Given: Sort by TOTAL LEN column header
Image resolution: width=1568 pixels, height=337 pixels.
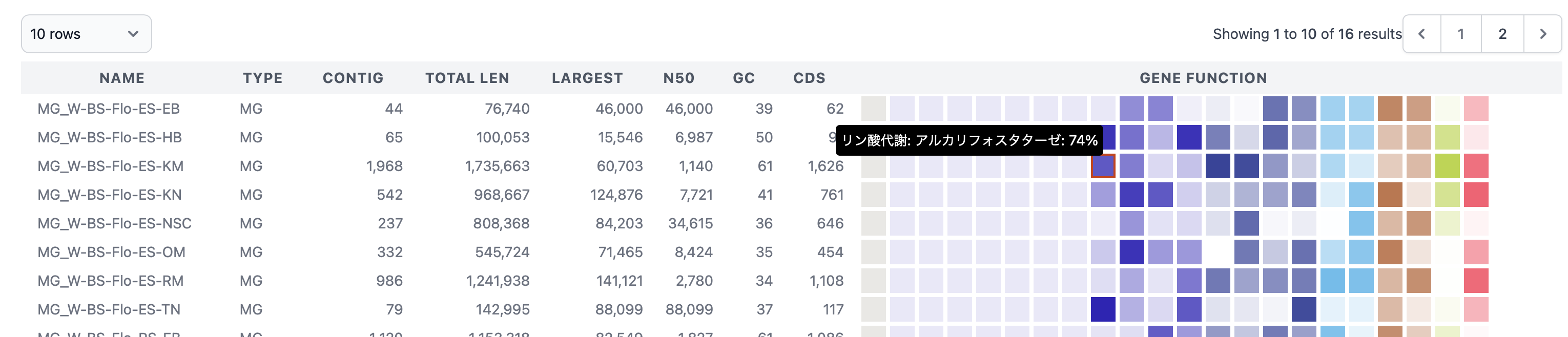Looking at the screenshot, I should coord(467,78).
